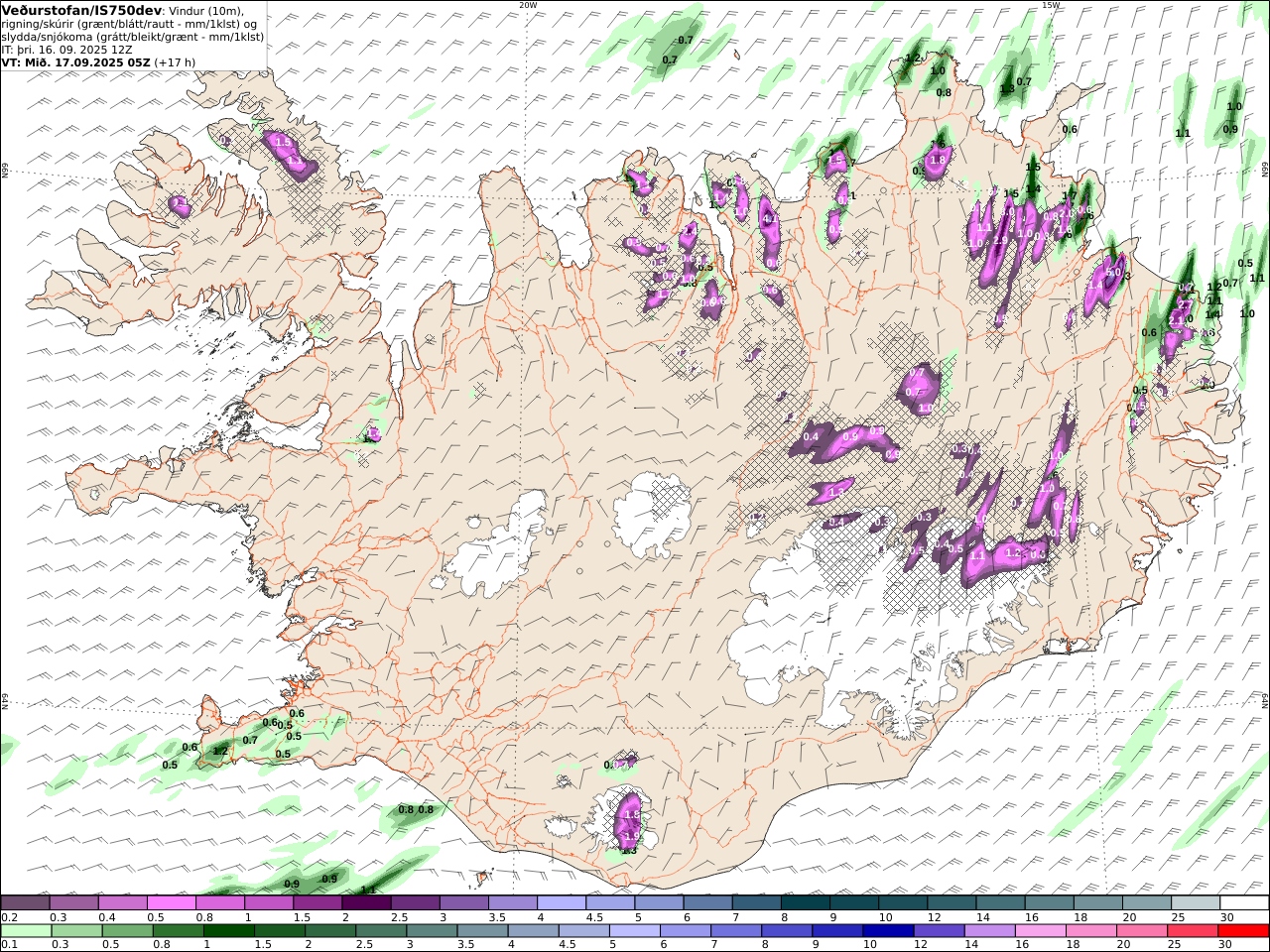Pick the 7 slate blue swatch, upper legend row
Viewport: 1270px width, 952px height.
[756, 903]
